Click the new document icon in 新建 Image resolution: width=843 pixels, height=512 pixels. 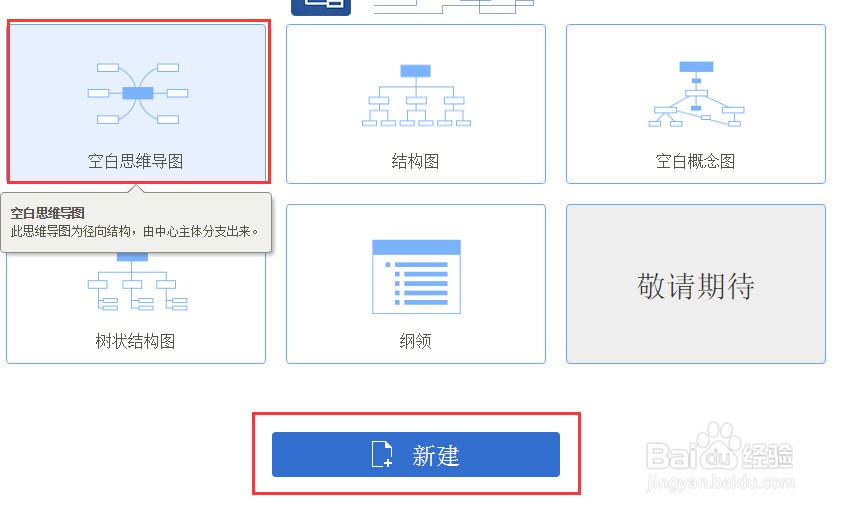382,454
